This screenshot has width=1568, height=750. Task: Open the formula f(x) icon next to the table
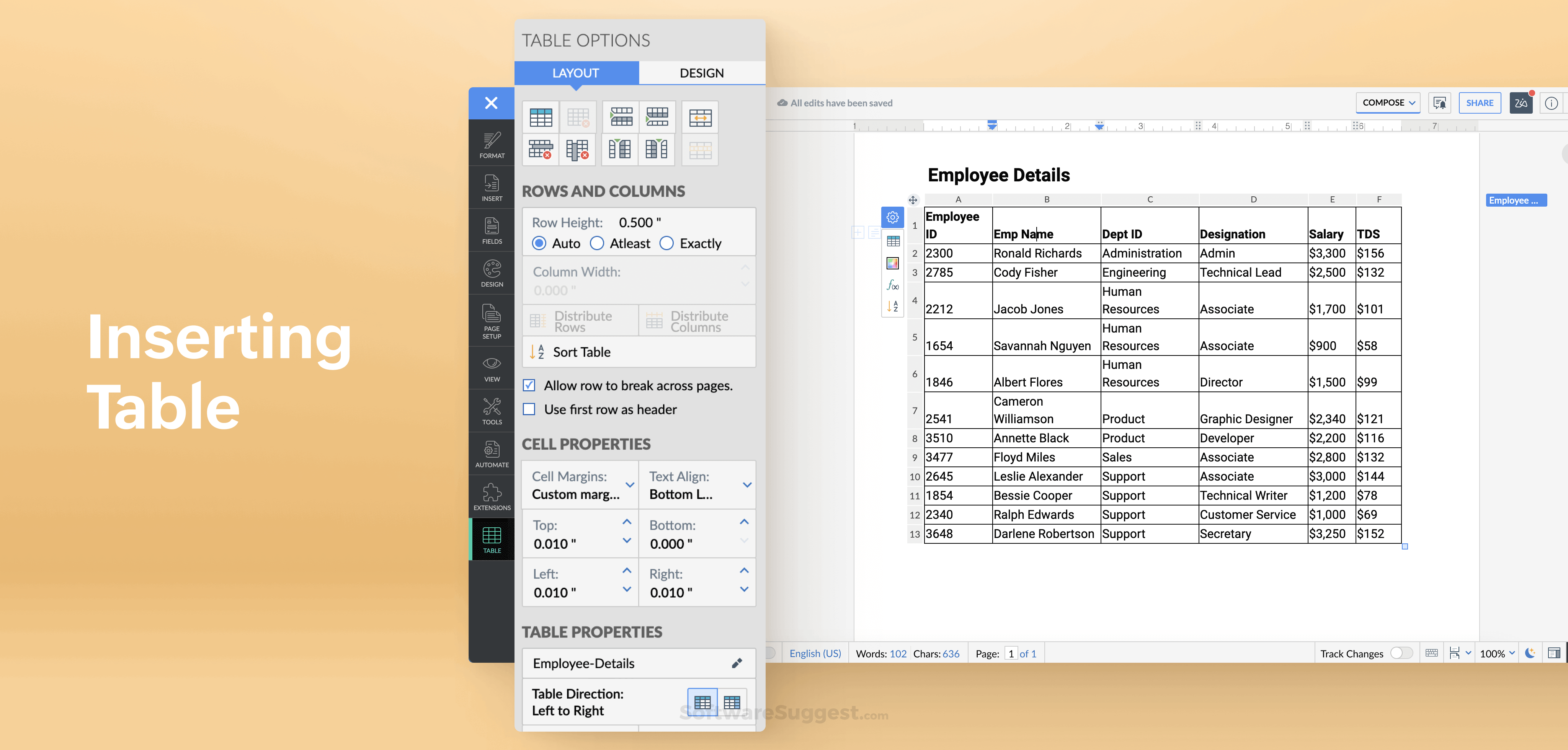[x=892, y=284]
